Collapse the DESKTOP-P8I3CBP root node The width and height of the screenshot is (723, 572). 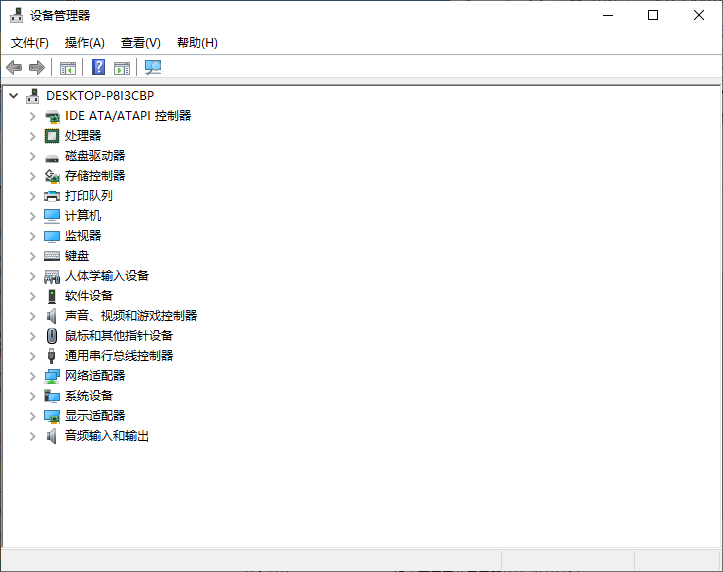click(x=14, y=96)
